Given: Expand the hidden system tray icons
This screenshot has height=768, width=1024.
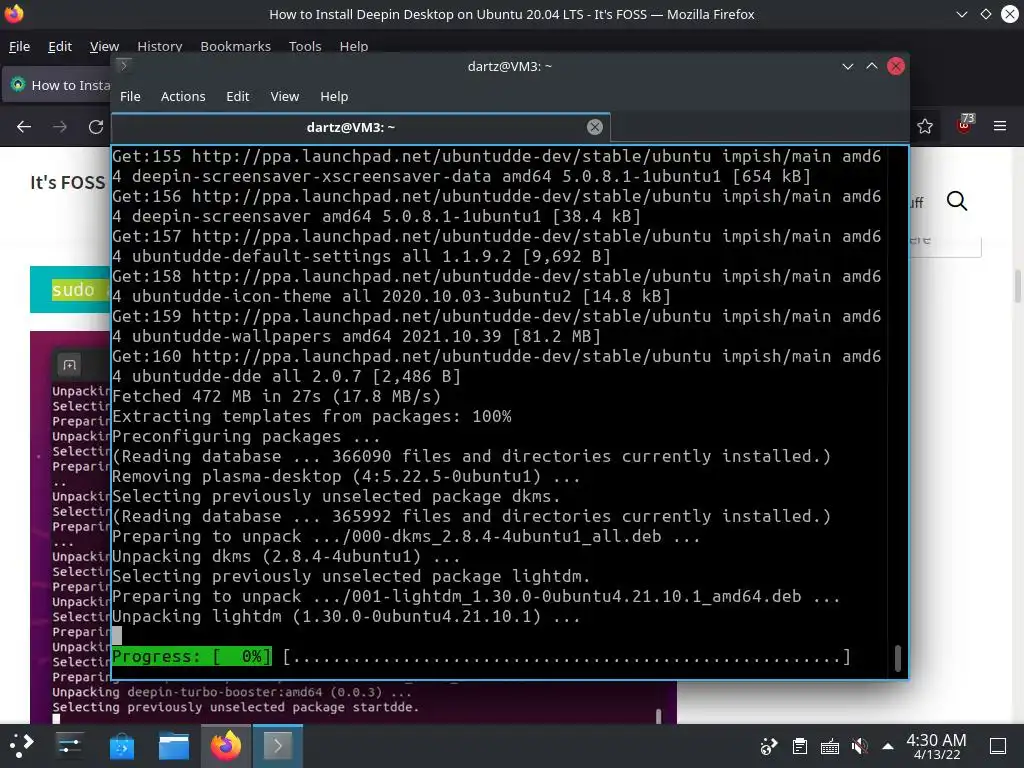Looking at the screenshot, I should click(x=888, y=746).
